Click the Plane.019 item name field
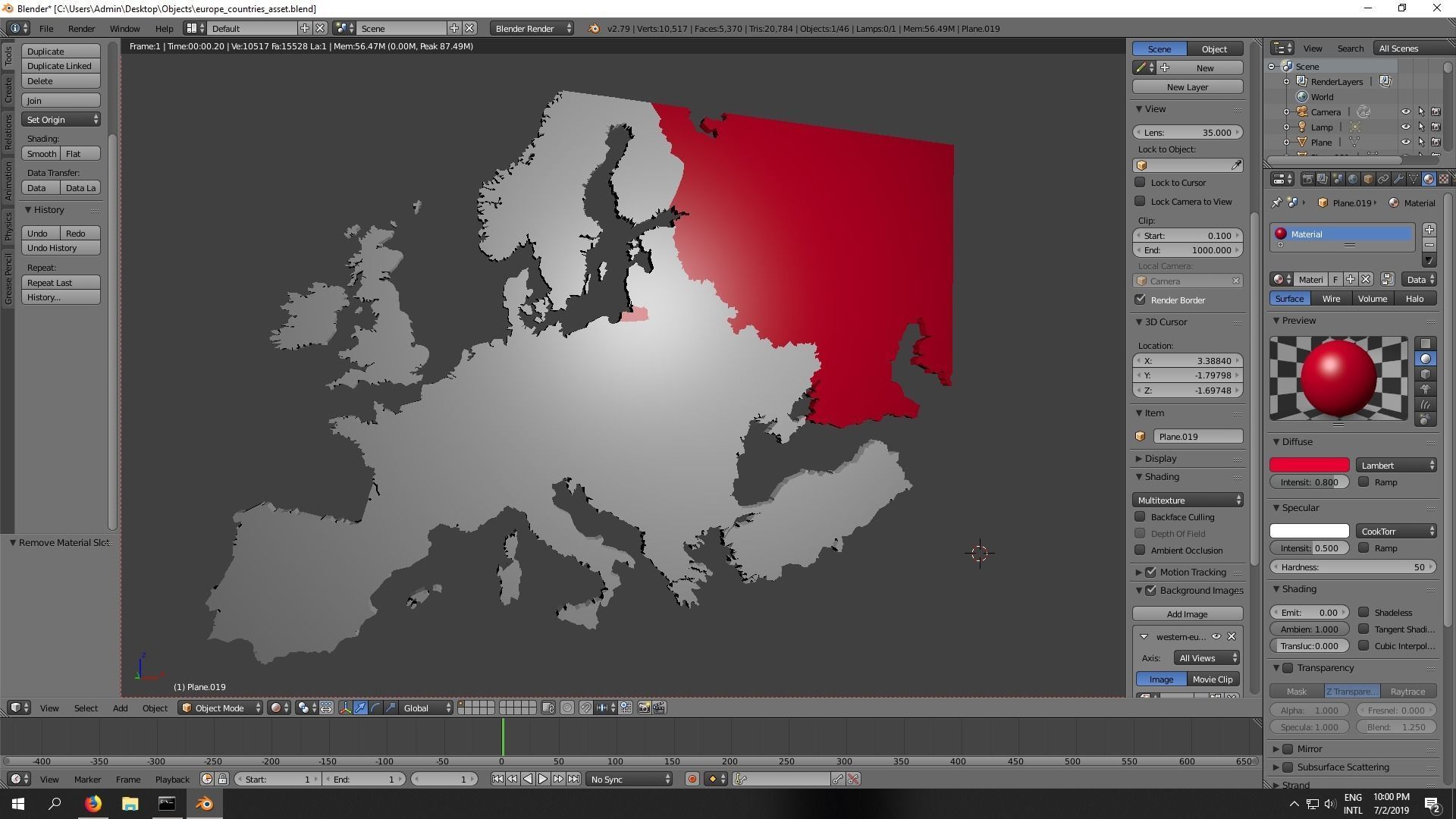This screenshot has height=819, width=1456. (1198, 436)
